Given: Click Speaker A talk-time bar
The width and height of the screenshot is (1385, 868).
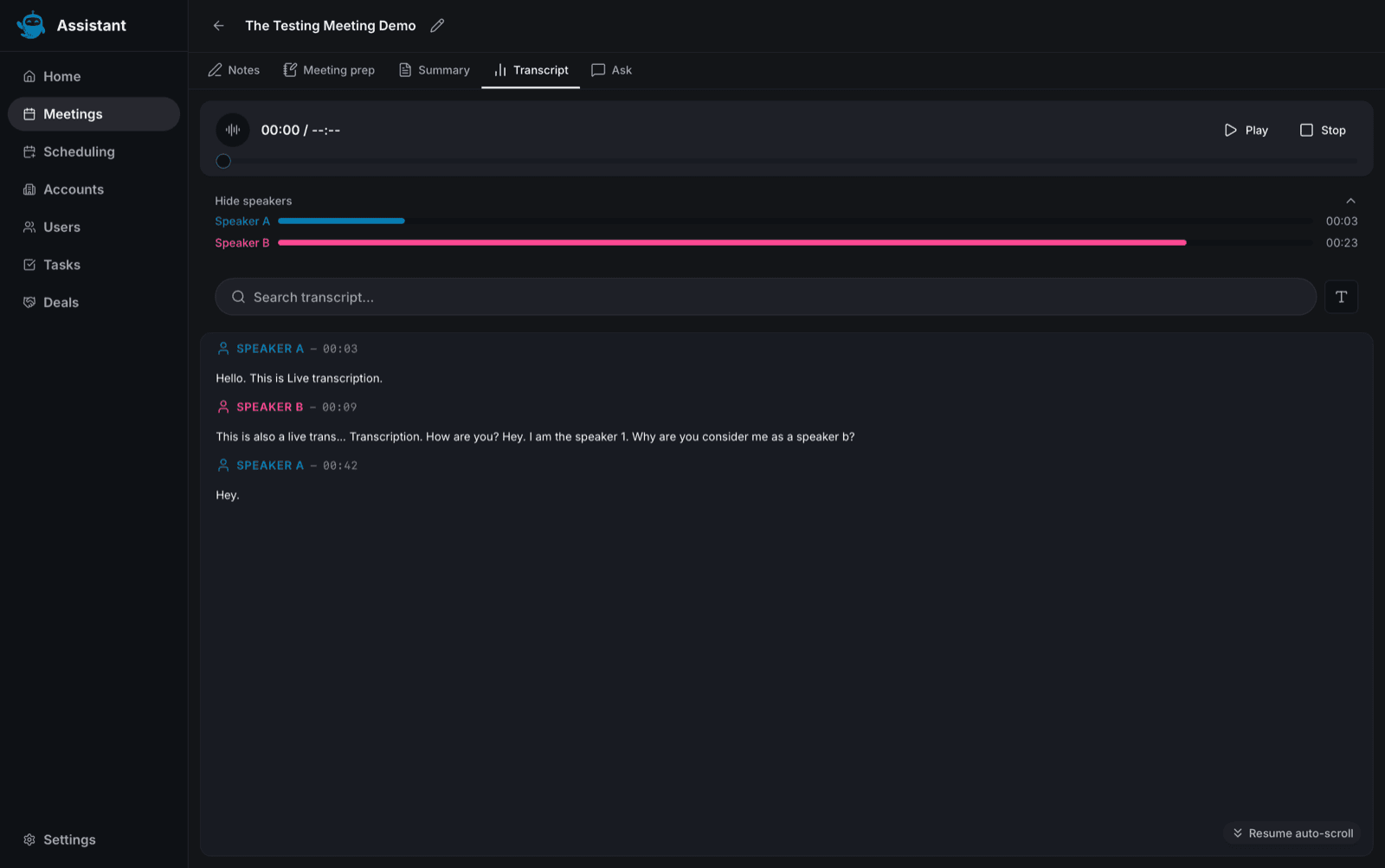Looking at the screenshot, I should [x=341, y=222].
